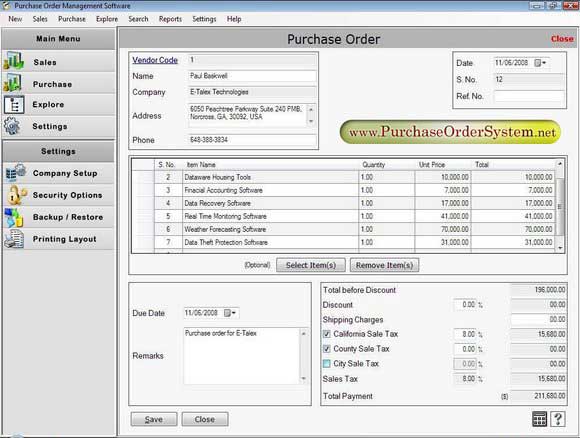The width and height of the screenshot is (580, 438).
Task: Click the Sales bar-chart icon
Action: (x=14, y=61)
